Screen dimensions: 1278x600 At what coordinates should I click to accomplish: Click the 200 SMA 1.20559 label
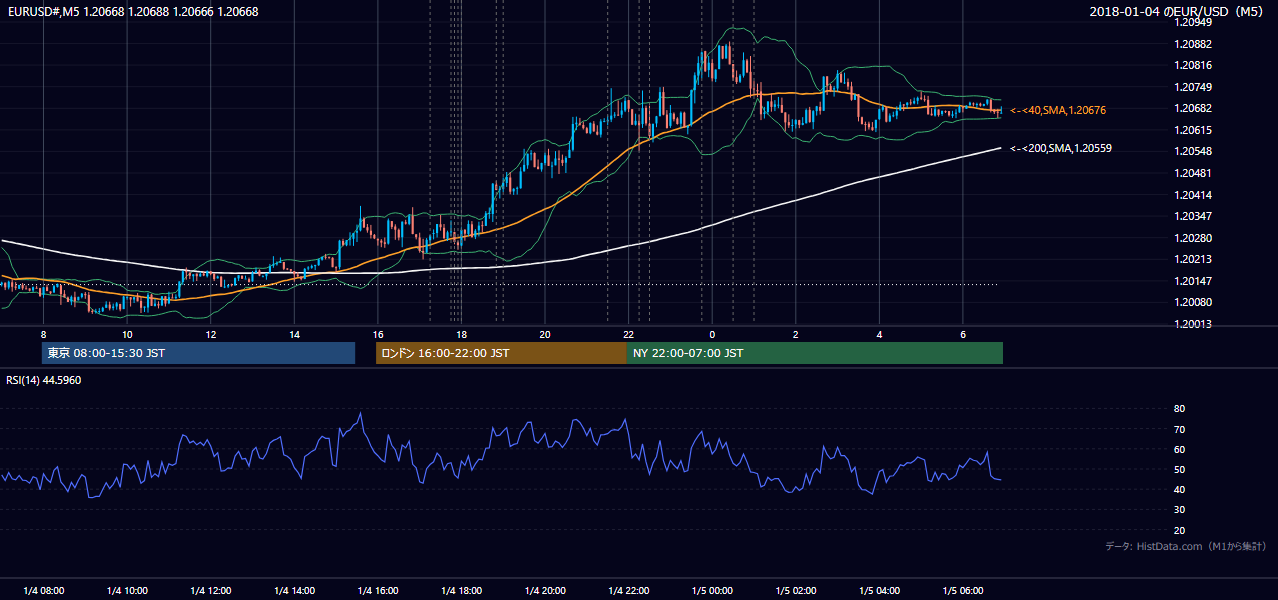1061,148
